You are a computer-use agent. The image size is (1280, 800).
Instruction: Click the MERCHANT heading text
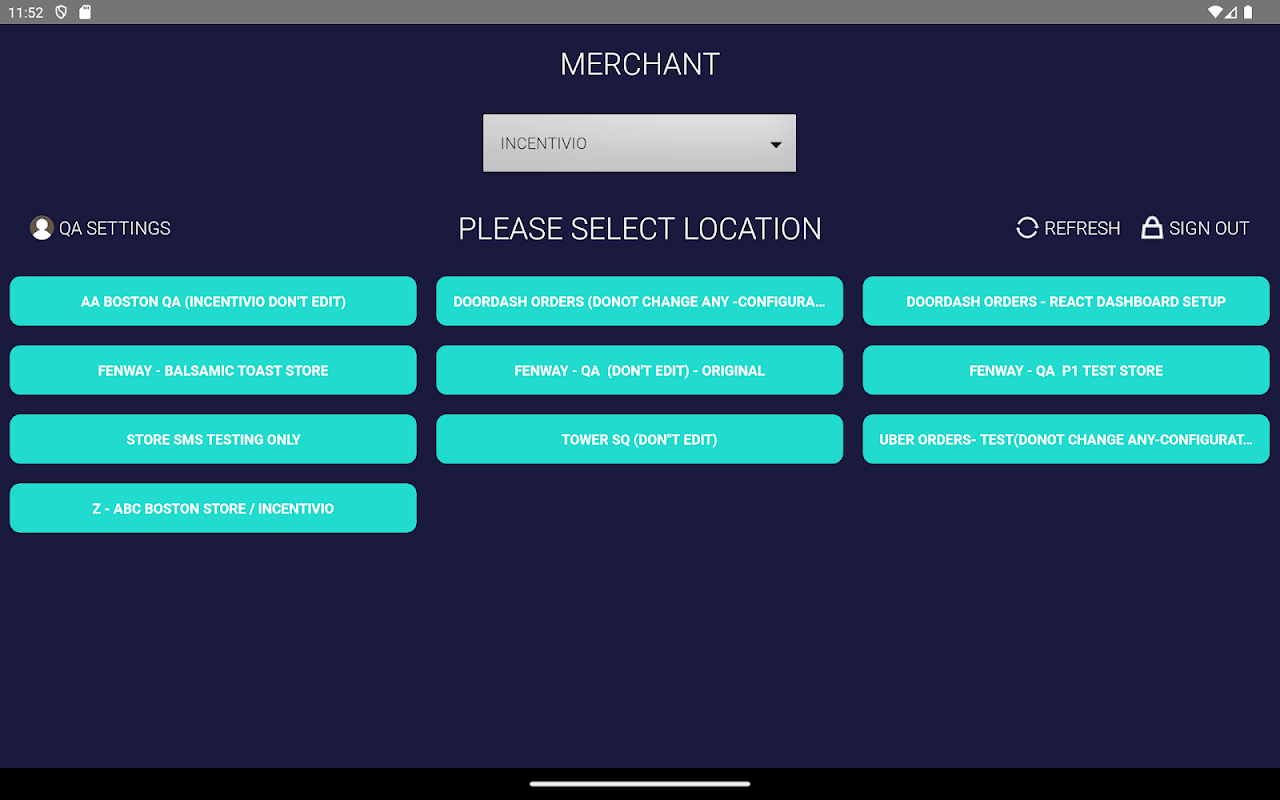point(640,64)
